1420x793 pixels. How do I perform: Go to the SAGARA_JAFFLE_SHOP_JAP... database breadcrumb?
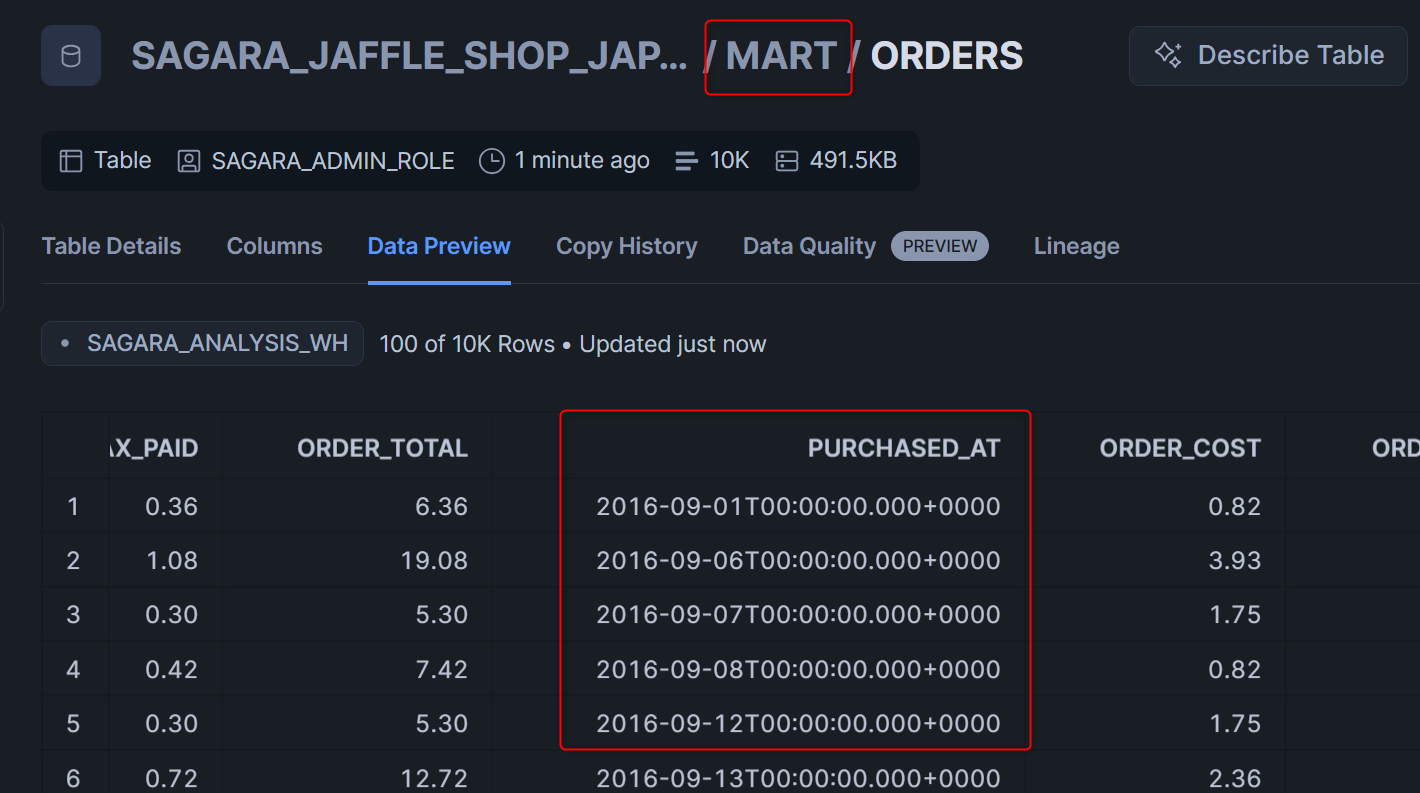pos(409,56)
